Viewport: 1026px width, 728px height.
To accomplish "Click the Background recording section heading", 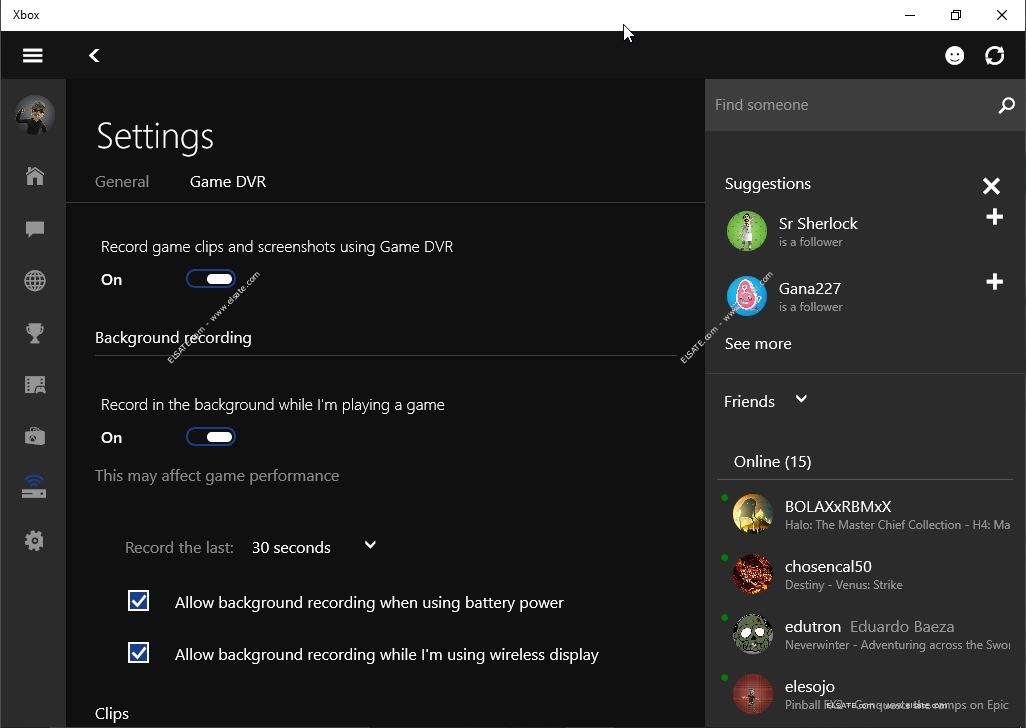I will (173, 338).
